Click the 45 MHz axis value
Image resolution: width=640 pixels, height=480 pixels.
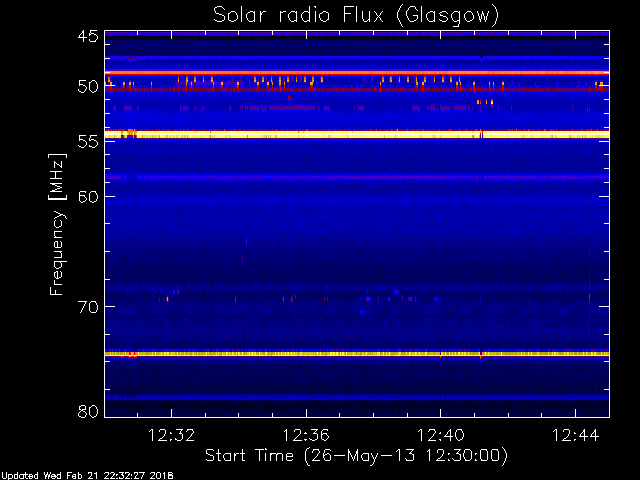[88, 36]
